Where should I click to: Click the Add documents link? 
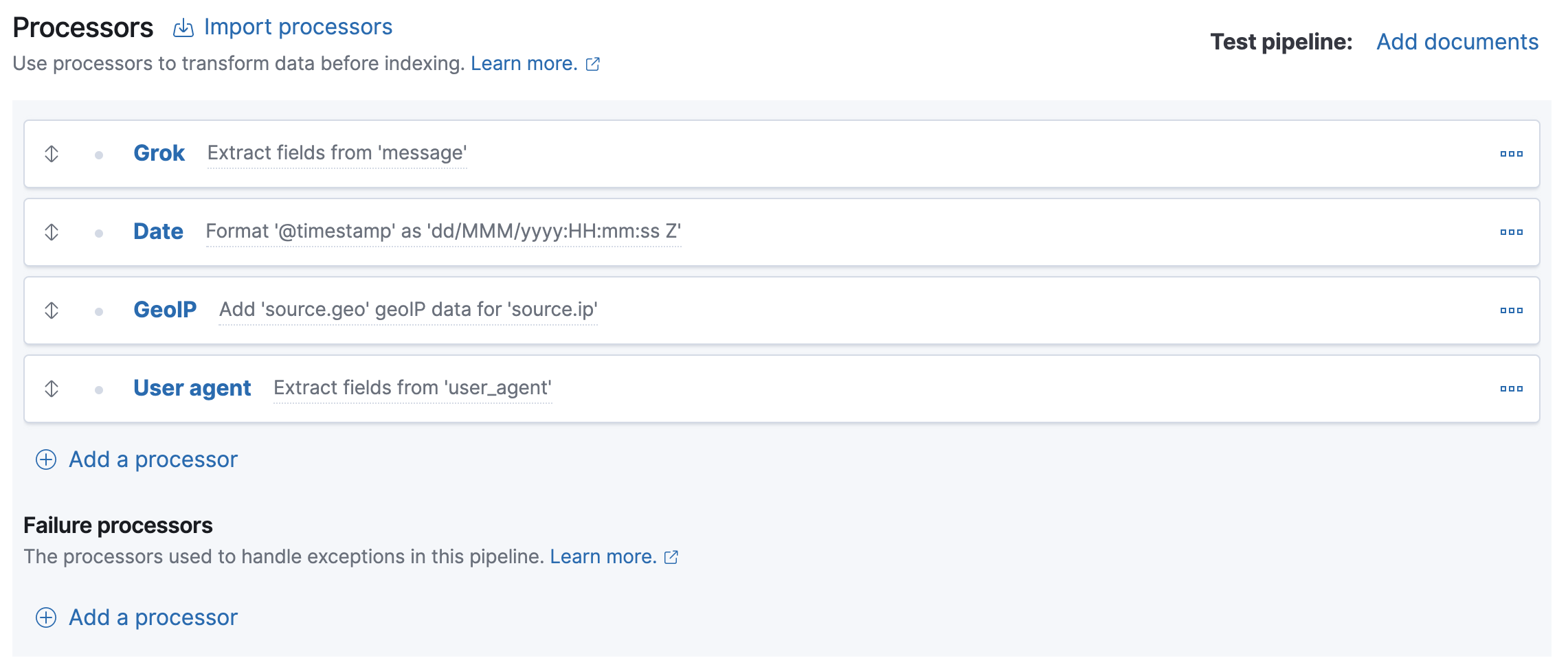[x=1457, y=42]
